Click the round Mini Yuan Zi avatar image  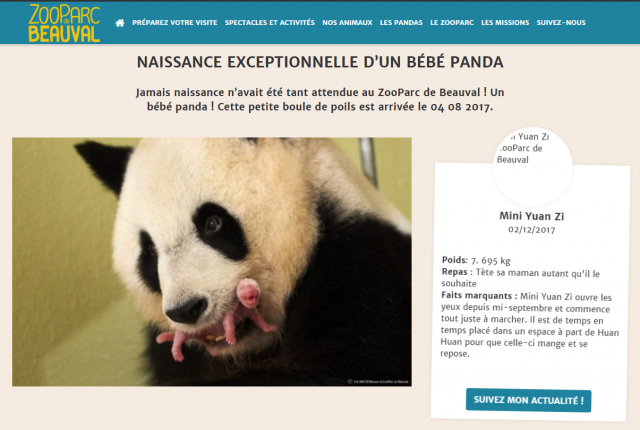[x=532, y=166]
